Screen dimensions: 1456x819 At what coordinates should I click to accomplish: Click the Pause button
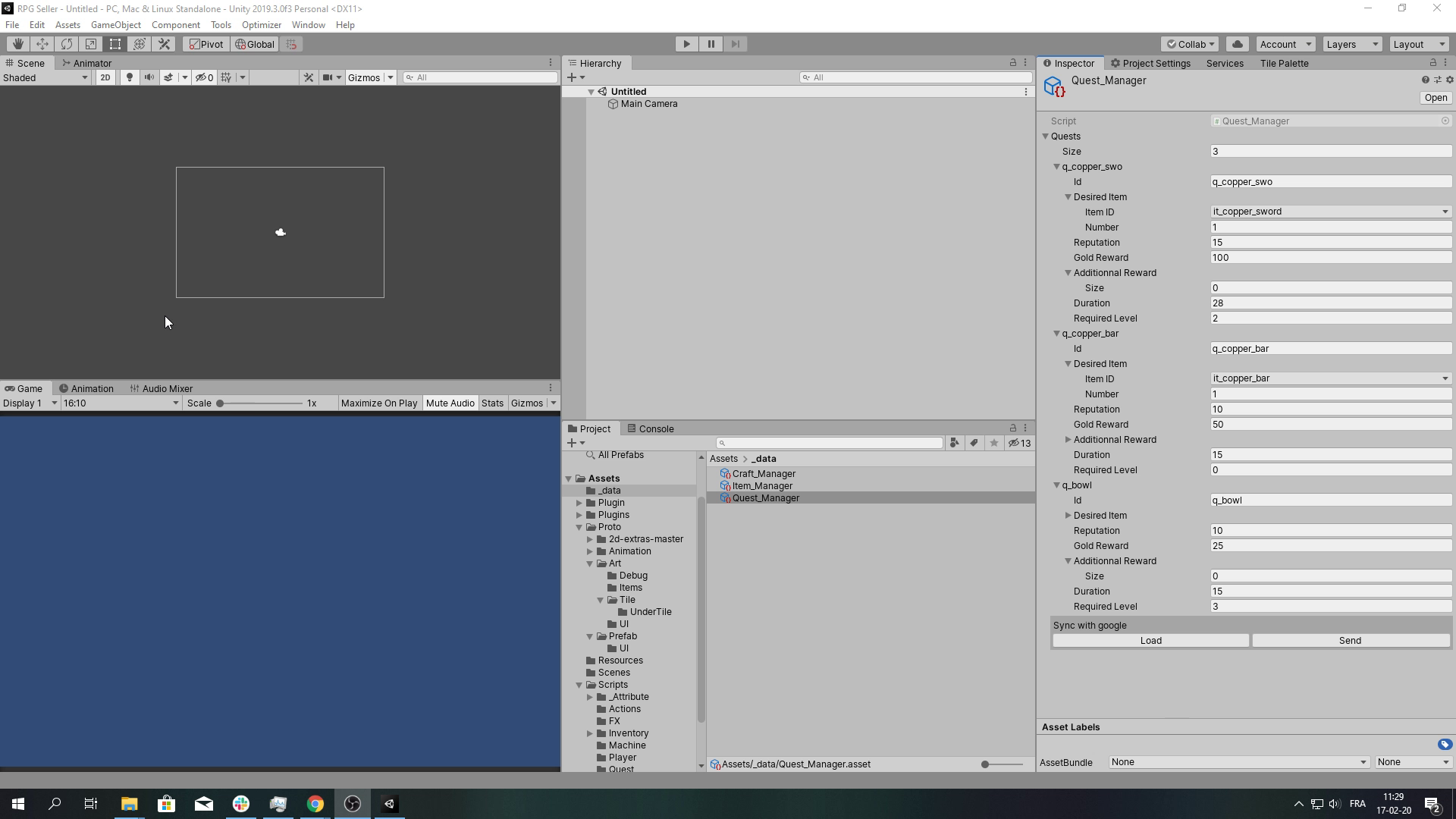(711, 44)
